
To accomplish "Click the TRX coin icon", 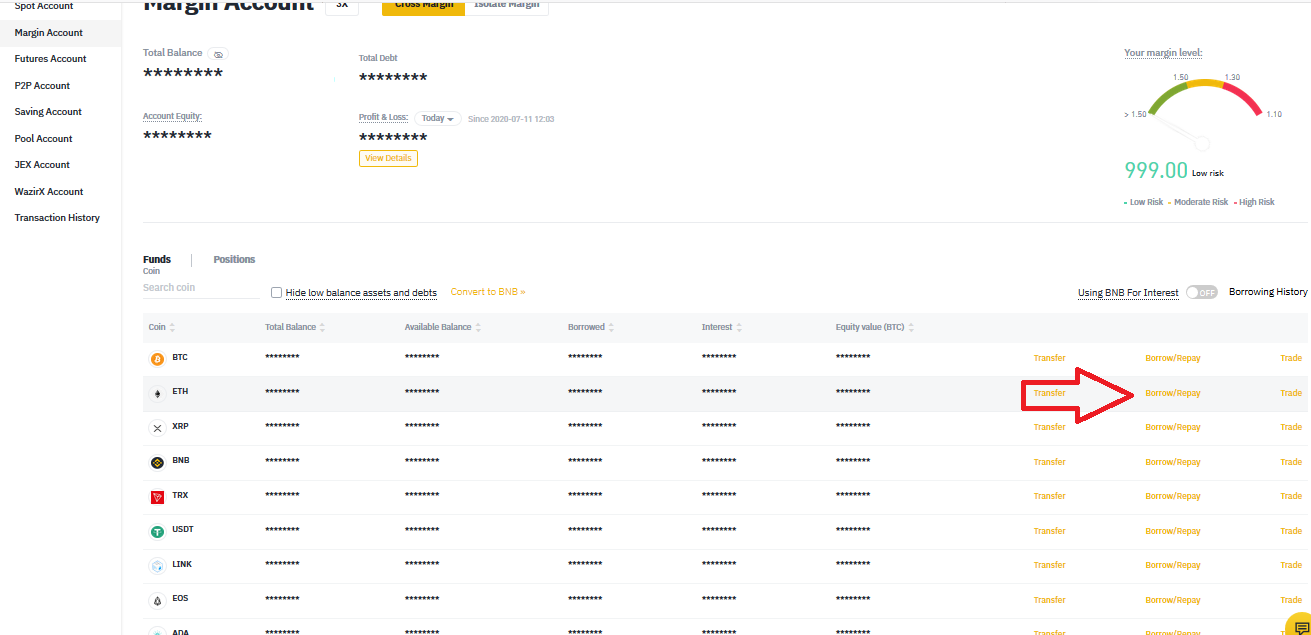I will pyautogui.click(x=157, y=497).
